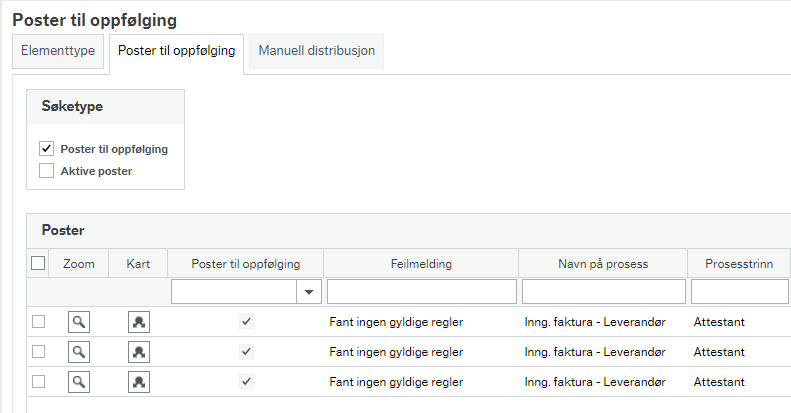
Task: Click third row 'Fant ingen gyldige regler'
Action: [x=396, y=382]
